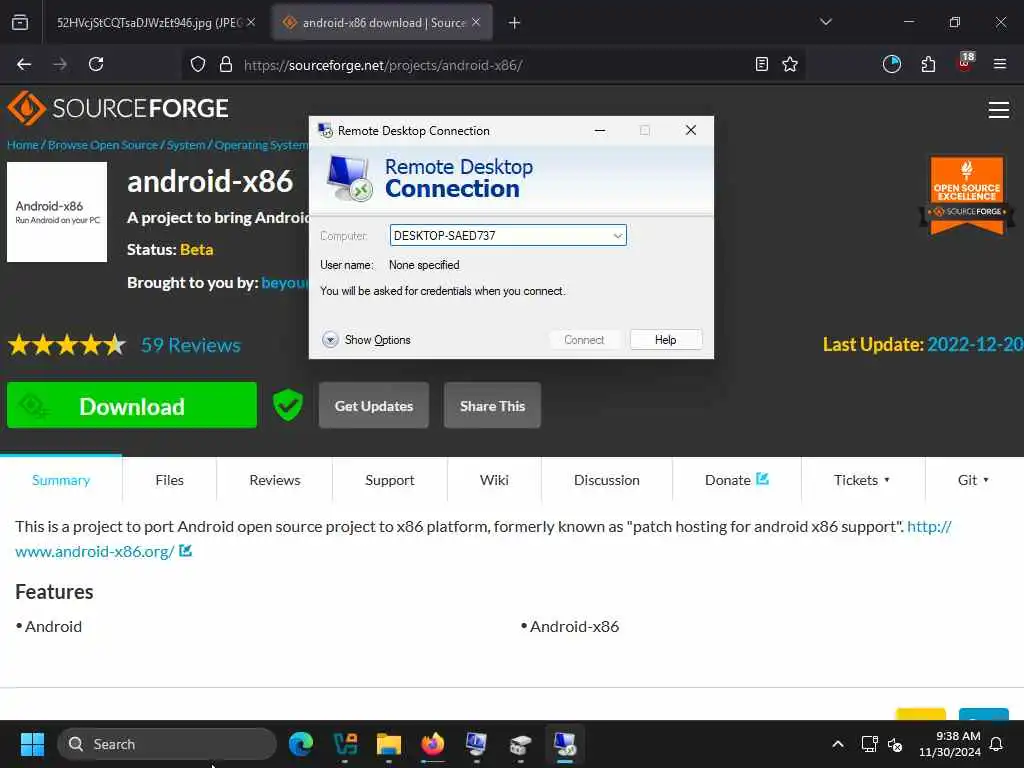This screenshot has width=1024, height=768.
Task: Close the android-x86 download tab
Action: tap(476, 22)
